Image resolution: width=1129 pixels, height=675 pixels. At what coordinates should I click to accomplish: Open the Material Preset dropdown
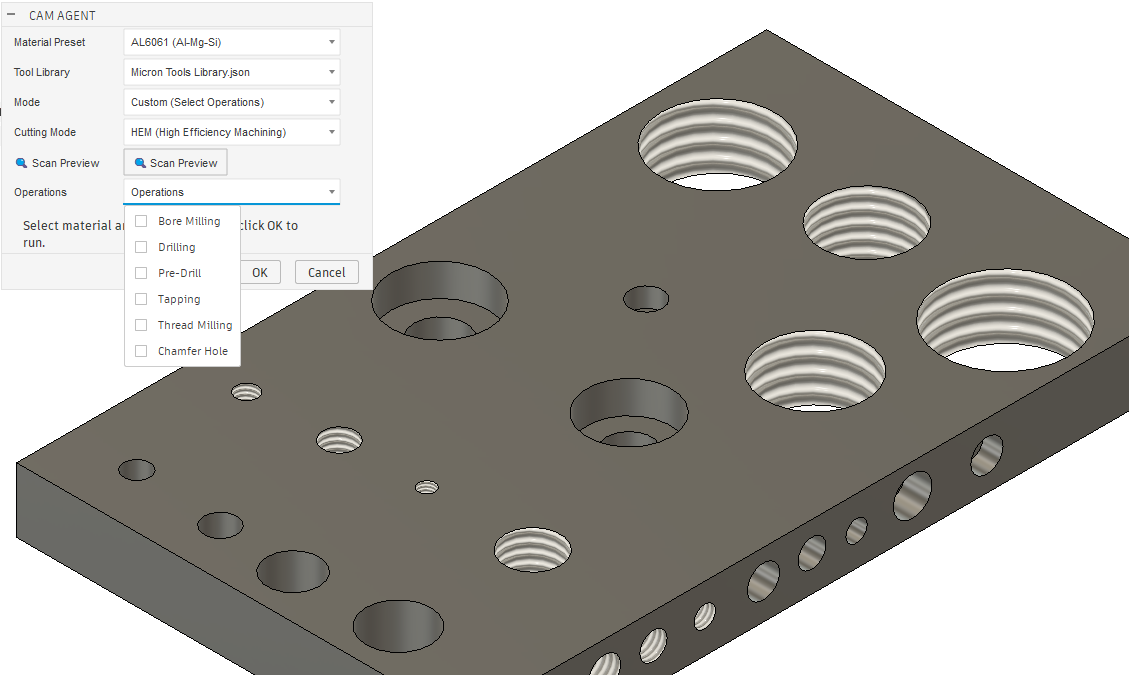(232, 42)
